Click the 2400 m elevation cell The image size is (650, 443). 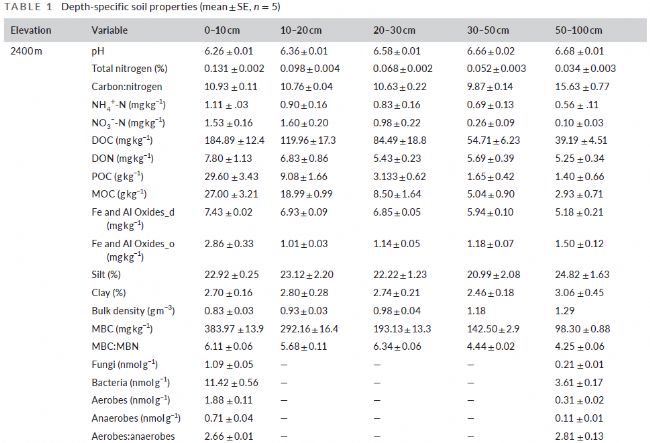click(x=28, y=48)
